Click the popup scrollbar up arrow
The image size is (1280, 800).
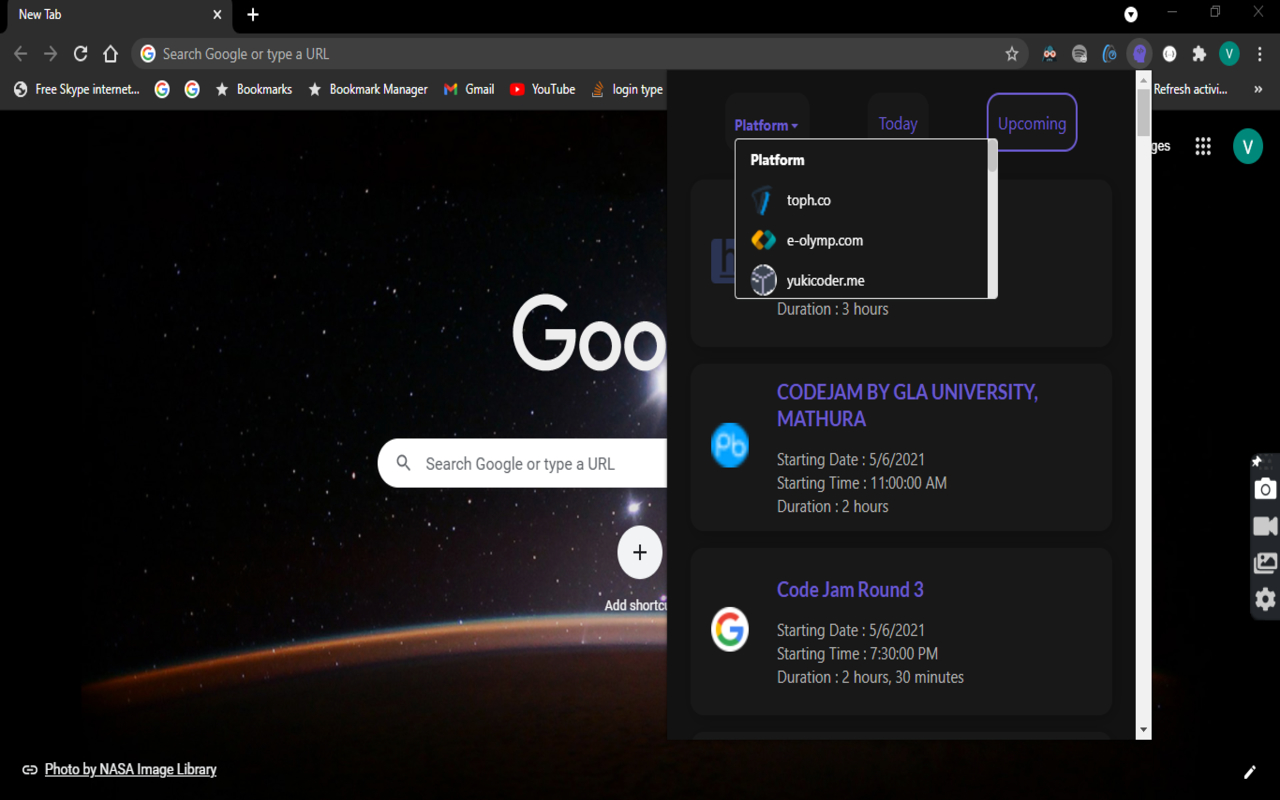(x=1144, y=79)
